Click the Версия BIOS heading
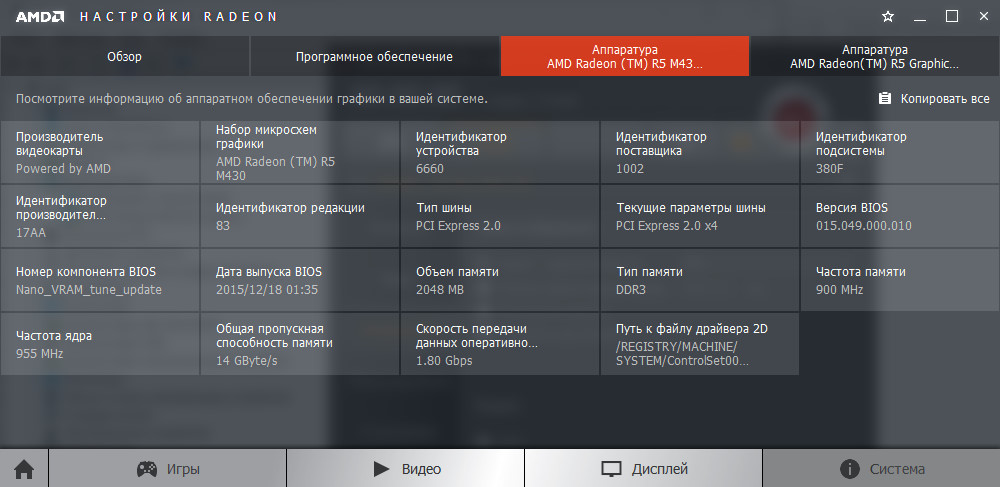Screen dimensions: 1000x487 851,208
